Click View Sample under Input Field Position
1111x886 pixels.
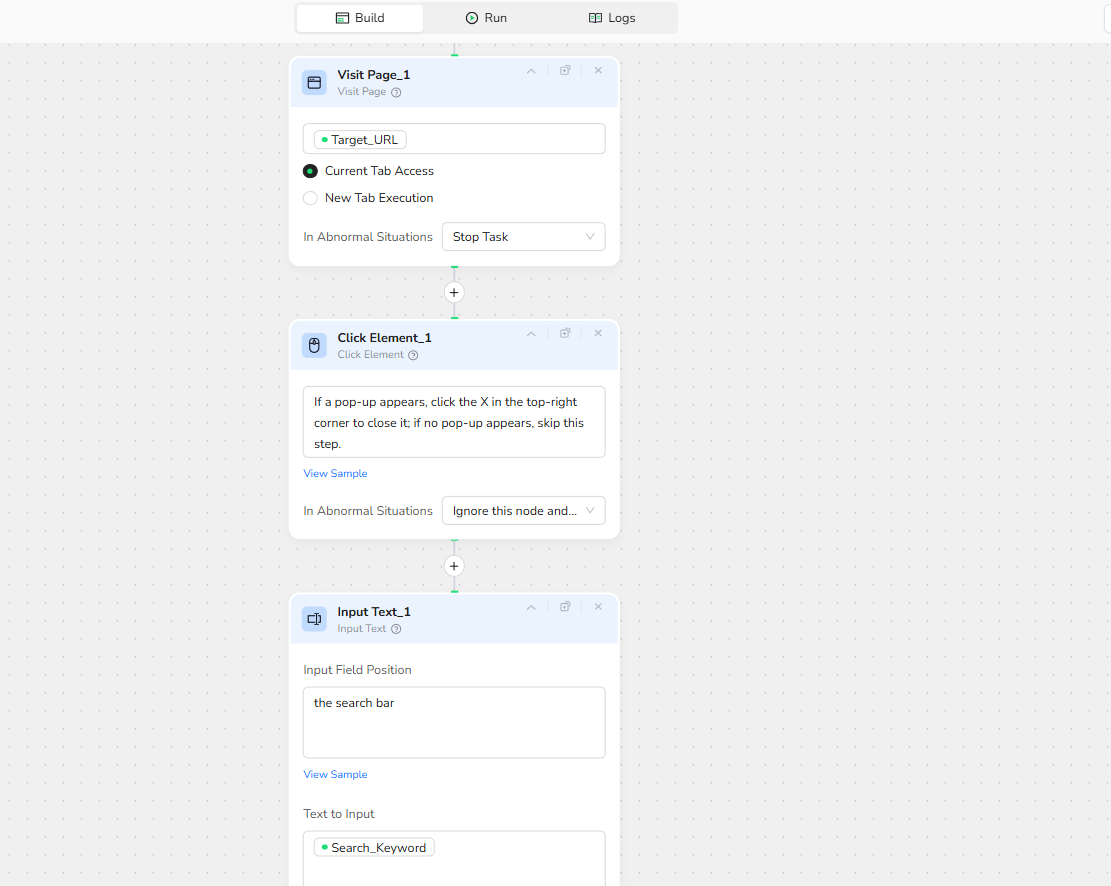335,775
